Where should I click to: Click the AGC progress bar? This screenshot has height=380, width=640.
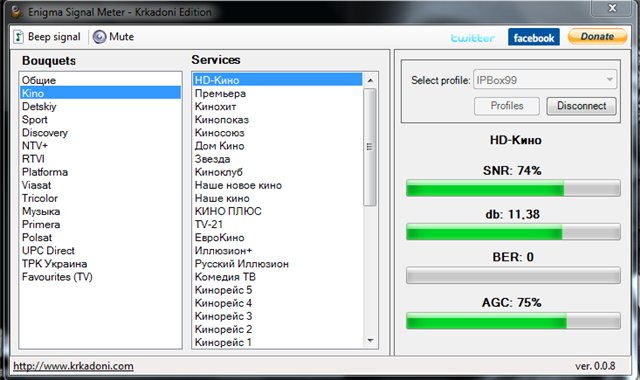[513, 320]
